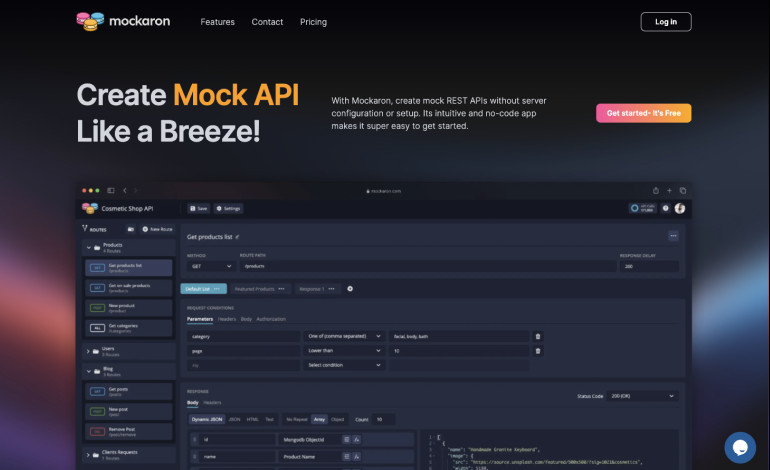Click the browser new tab plus icon
Screen dimensions: 770x470
coord(669,191)
